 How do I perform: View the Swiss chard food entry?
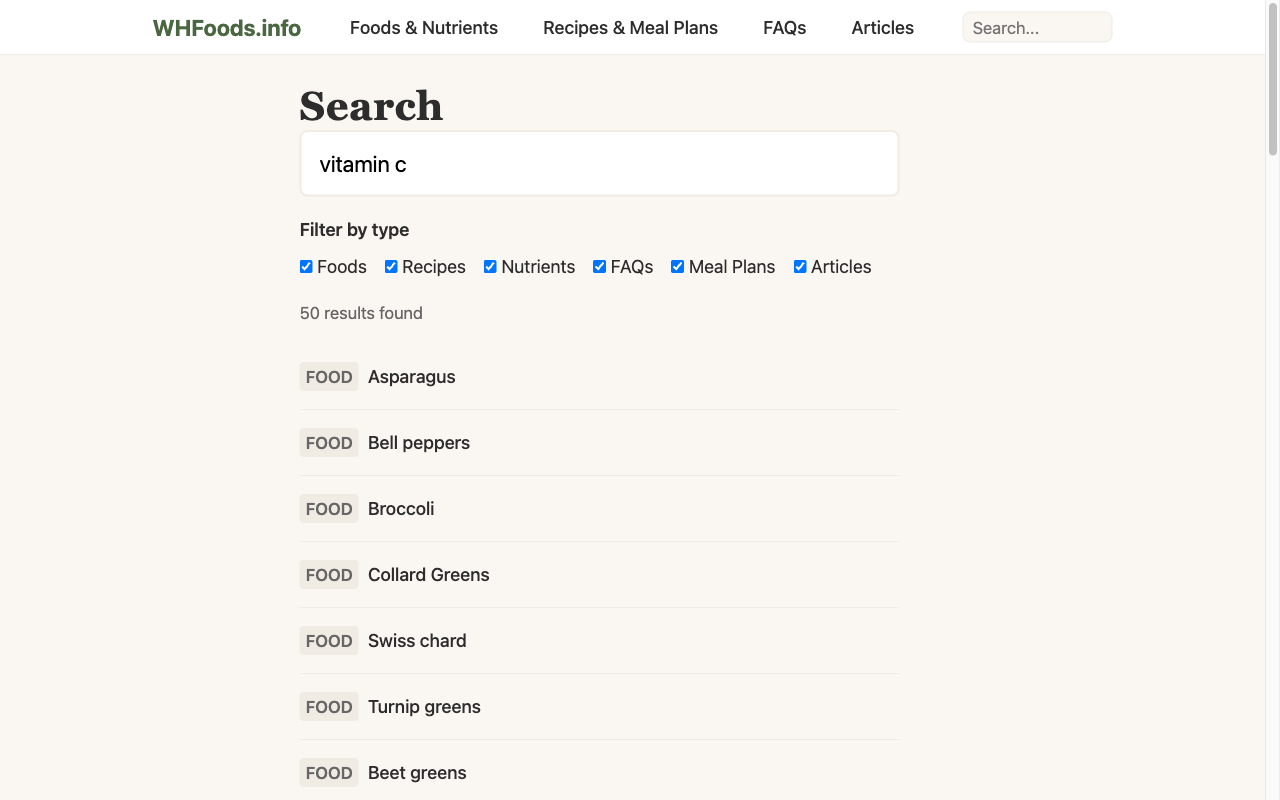tap(417, 640)
